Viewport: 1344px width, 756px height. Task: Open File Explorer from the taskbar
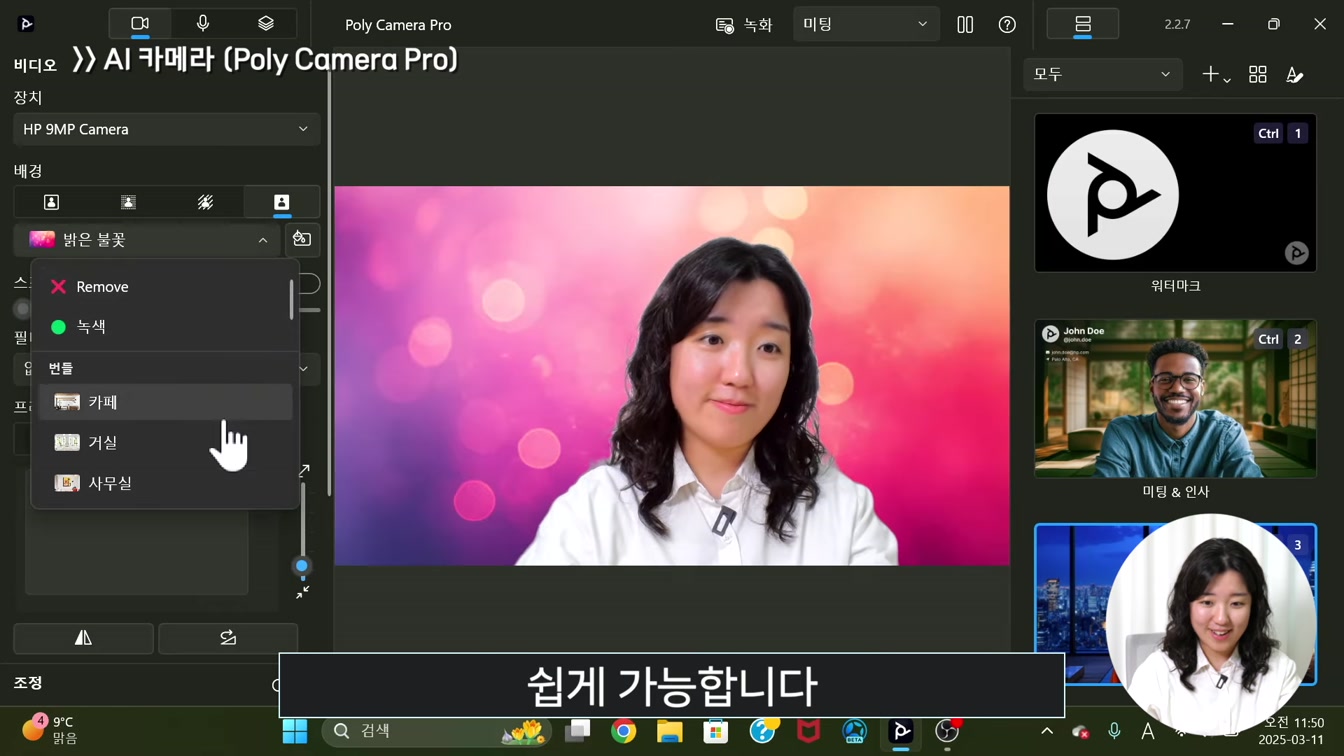click(669, 731)
